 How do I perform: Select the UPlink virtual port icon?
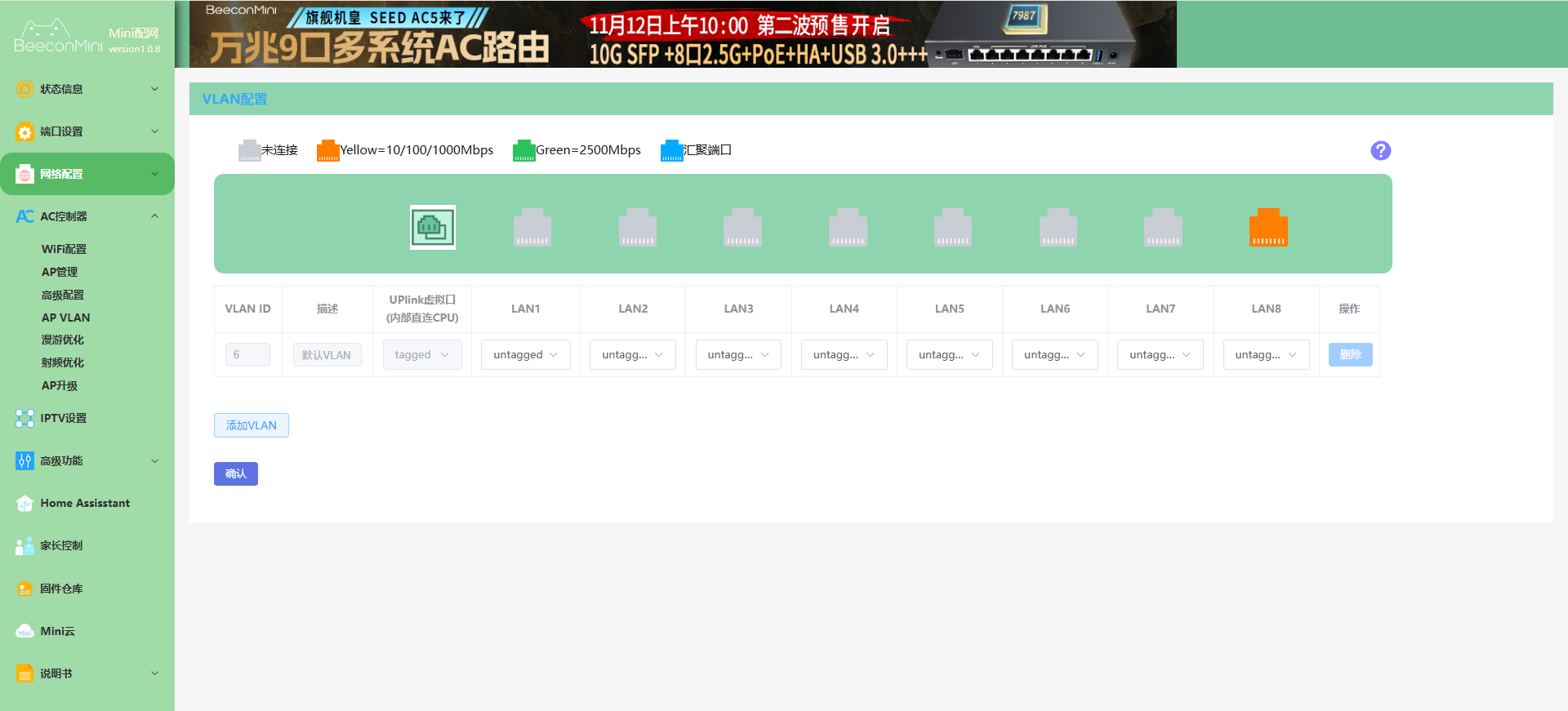point(433,227)
